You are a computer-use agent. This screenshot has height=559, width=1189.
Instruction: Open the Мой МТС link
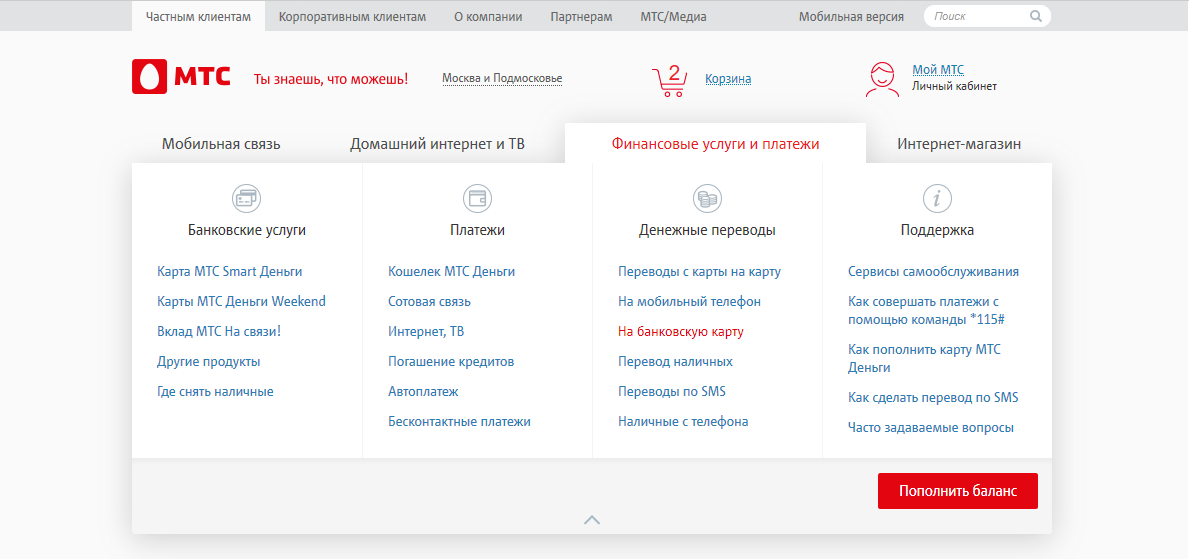(x=938, y=70)
